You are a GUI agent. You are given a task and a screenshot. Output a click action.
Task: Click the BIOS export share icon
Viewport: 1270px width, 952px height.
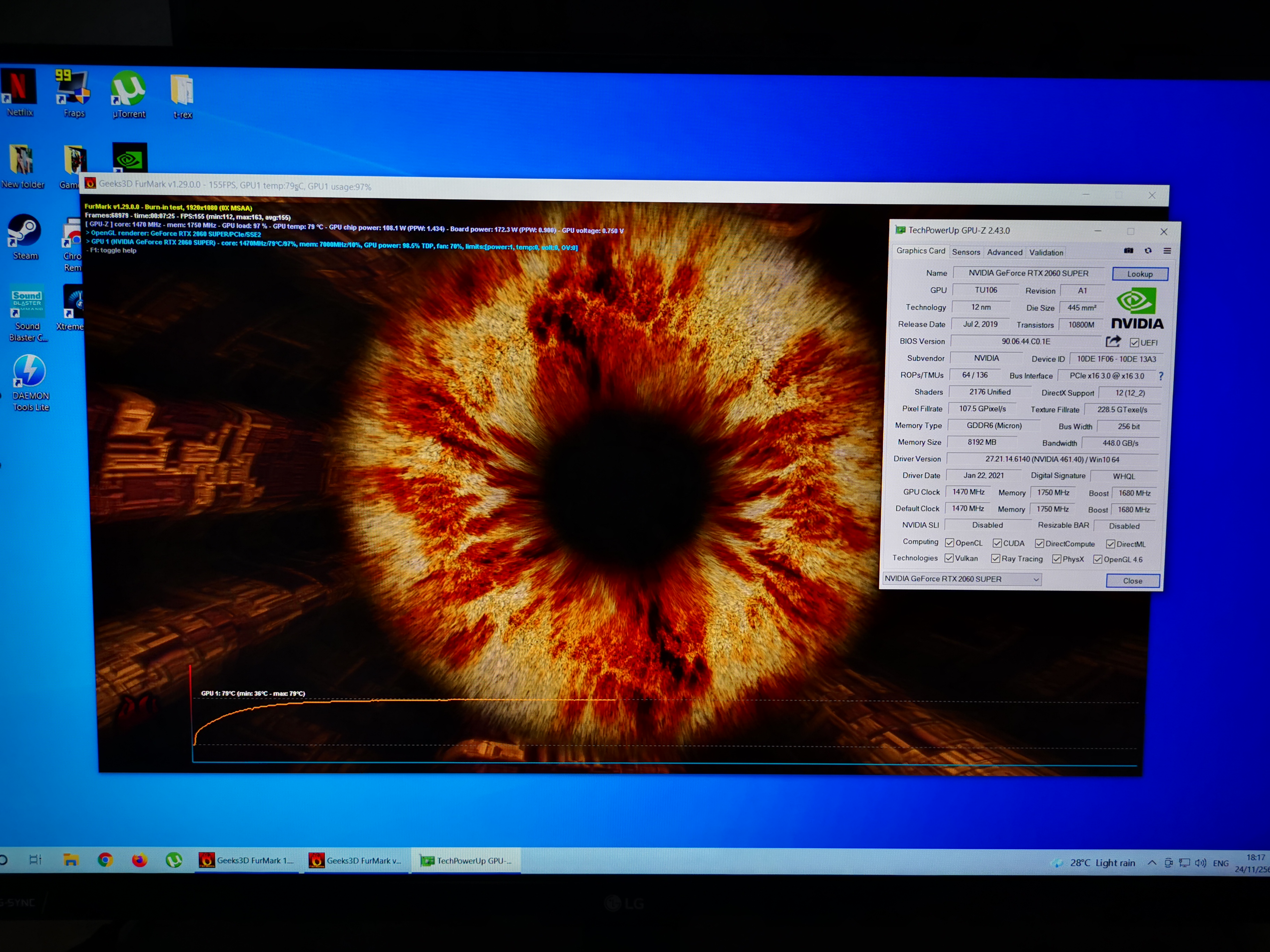1113,341
